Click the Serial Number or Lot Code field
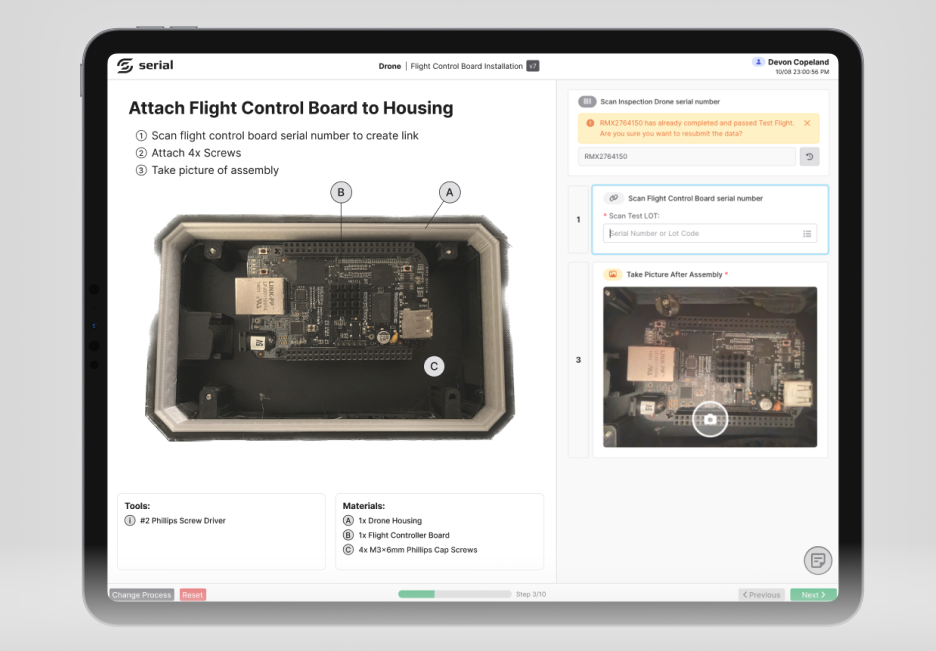This screenshot has height=651, width=936. 710,233
